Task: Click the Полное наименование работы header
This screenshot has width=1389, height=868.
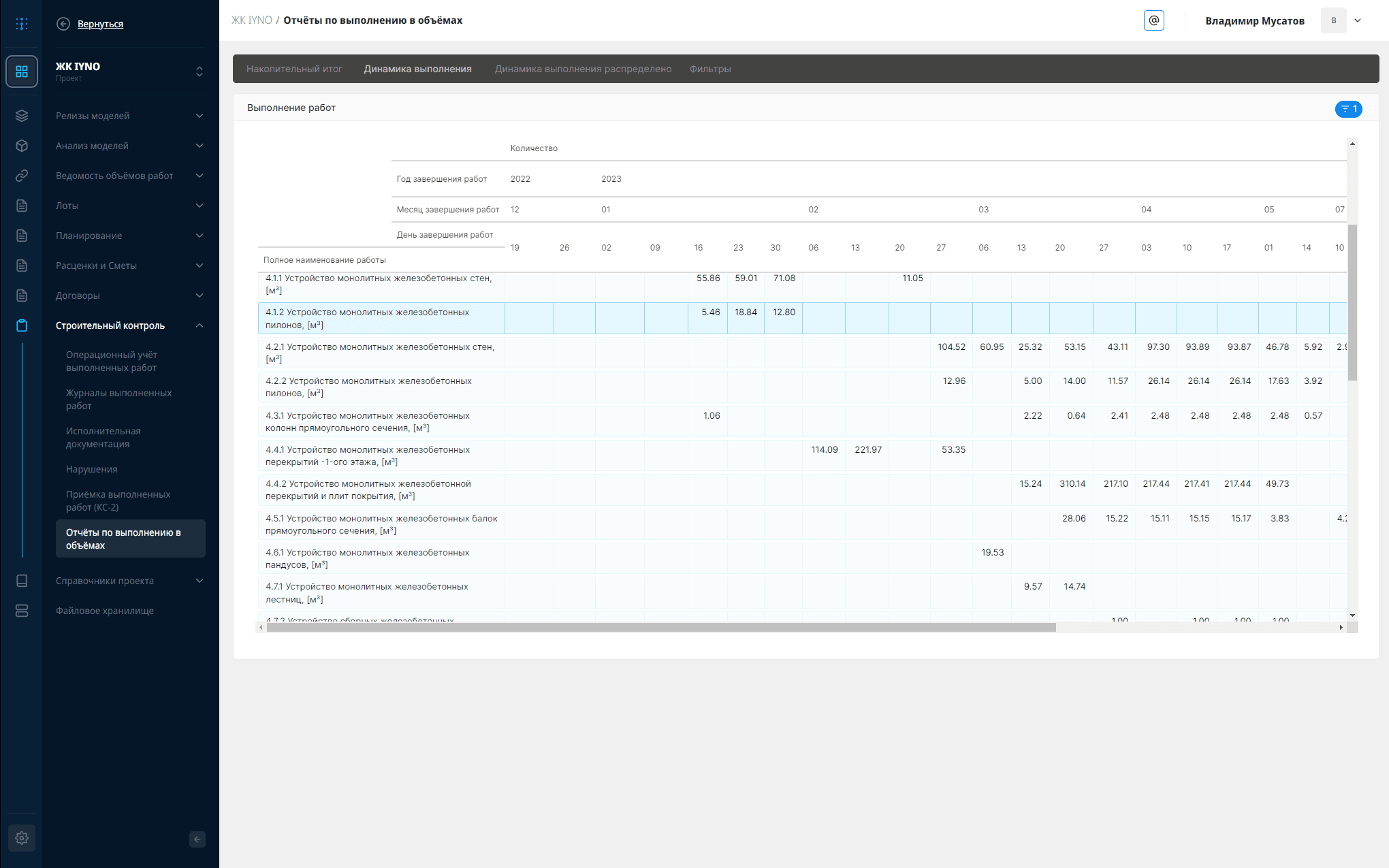Action: pos(325,260)
